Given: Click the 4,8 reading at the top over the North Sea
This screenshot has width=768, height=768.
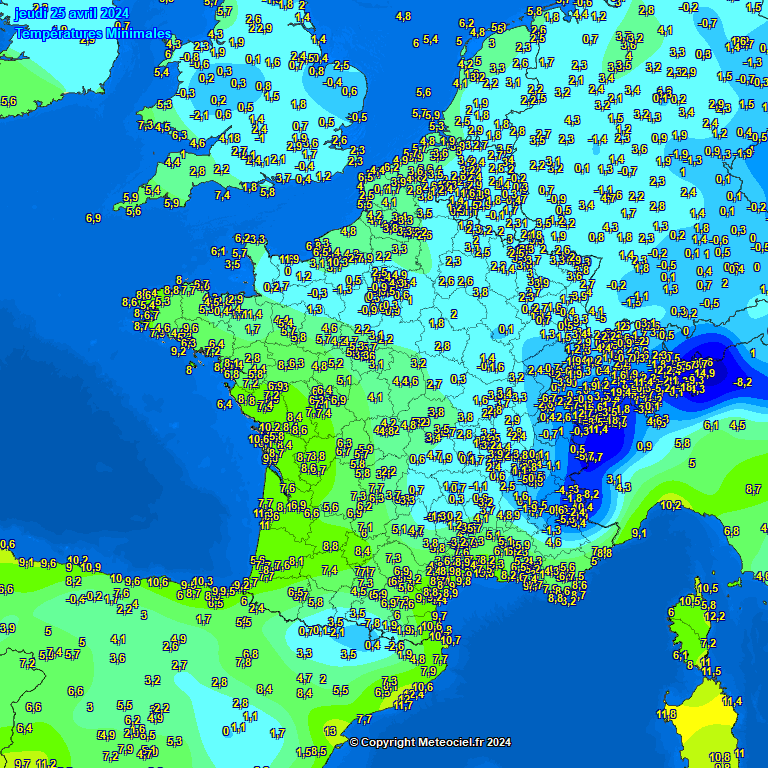Looking at the screenshot, I should pos(404,16).
